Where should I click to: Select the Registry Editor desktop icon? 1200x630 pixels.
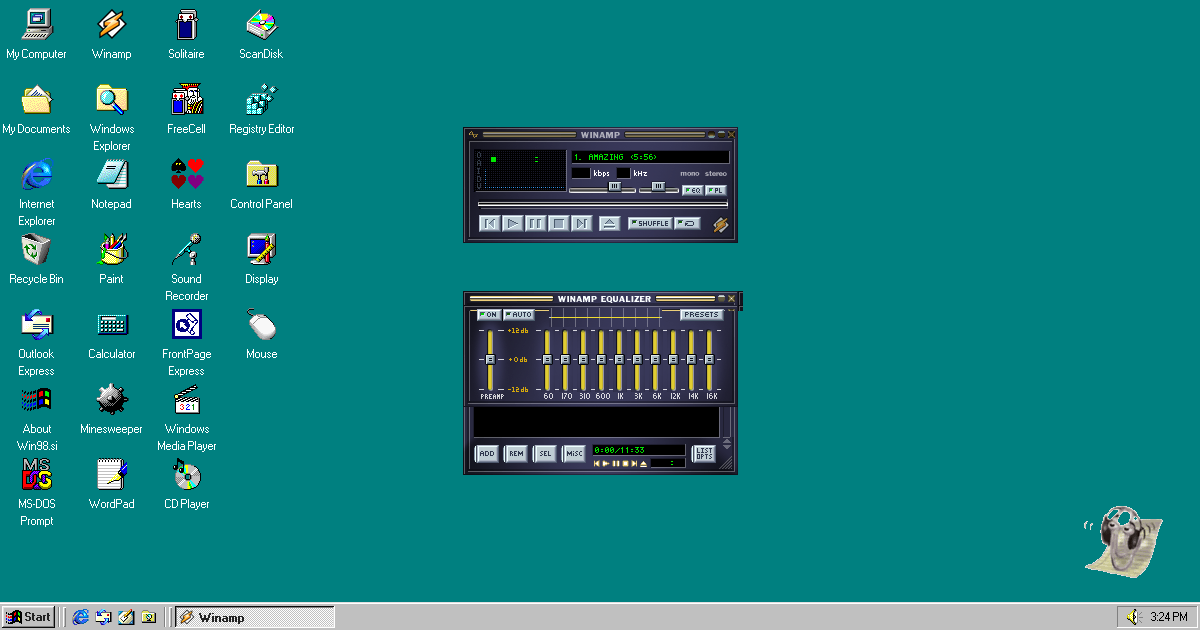[x=261, y=110]
